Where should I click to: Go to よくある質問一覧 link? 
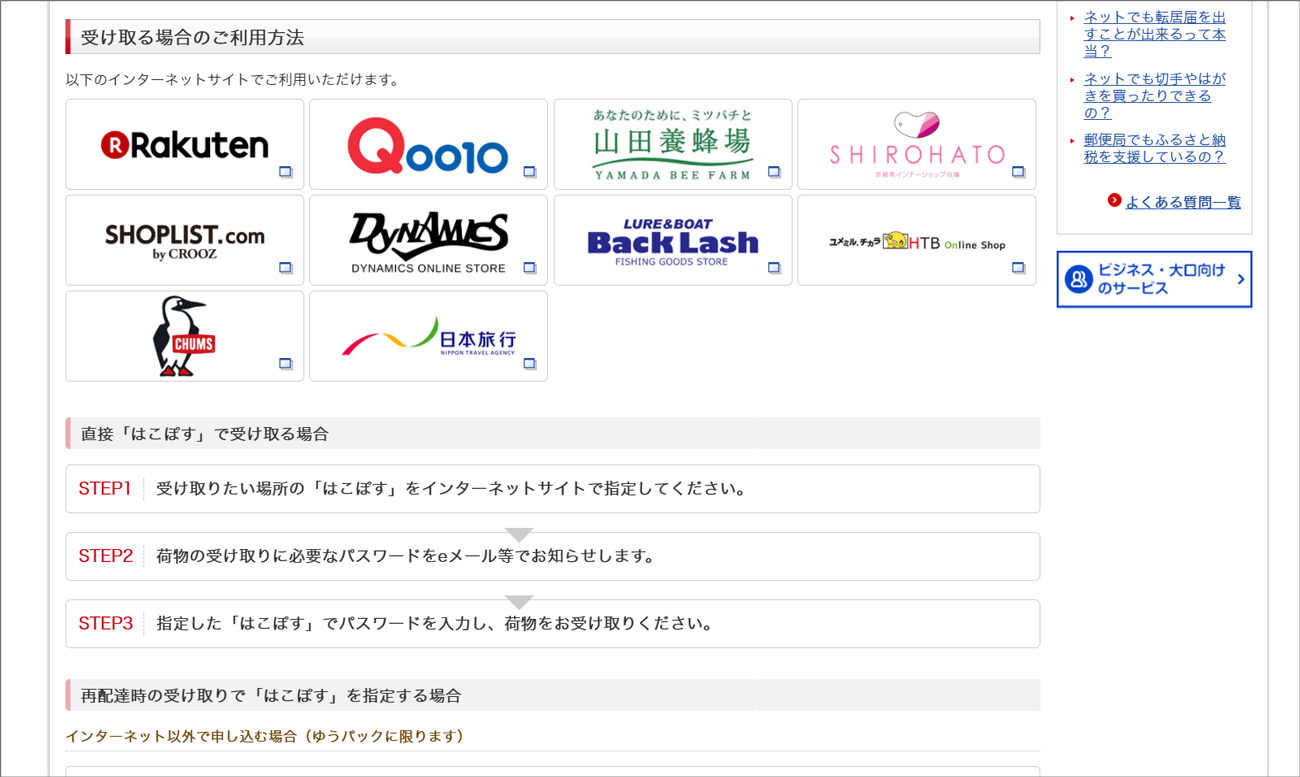[x=1183, y=202]
